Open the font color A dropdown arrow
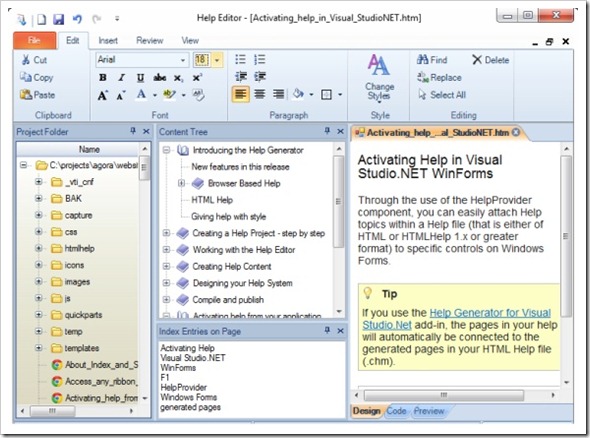The image size is (590, 438). (155, 95)
